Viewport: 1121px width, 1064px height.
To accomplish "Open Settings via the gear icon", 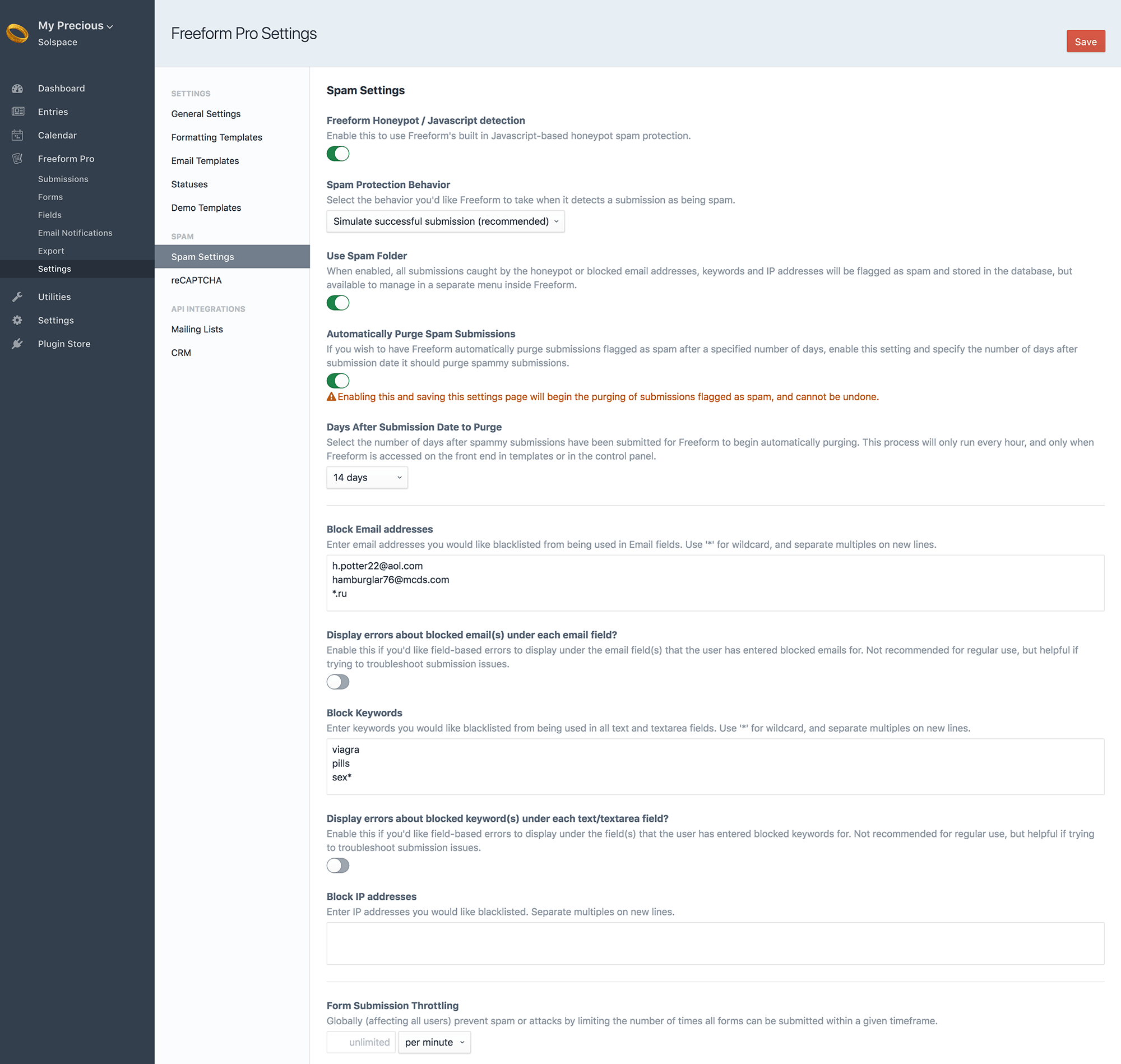I will click(x=17, y=320).
